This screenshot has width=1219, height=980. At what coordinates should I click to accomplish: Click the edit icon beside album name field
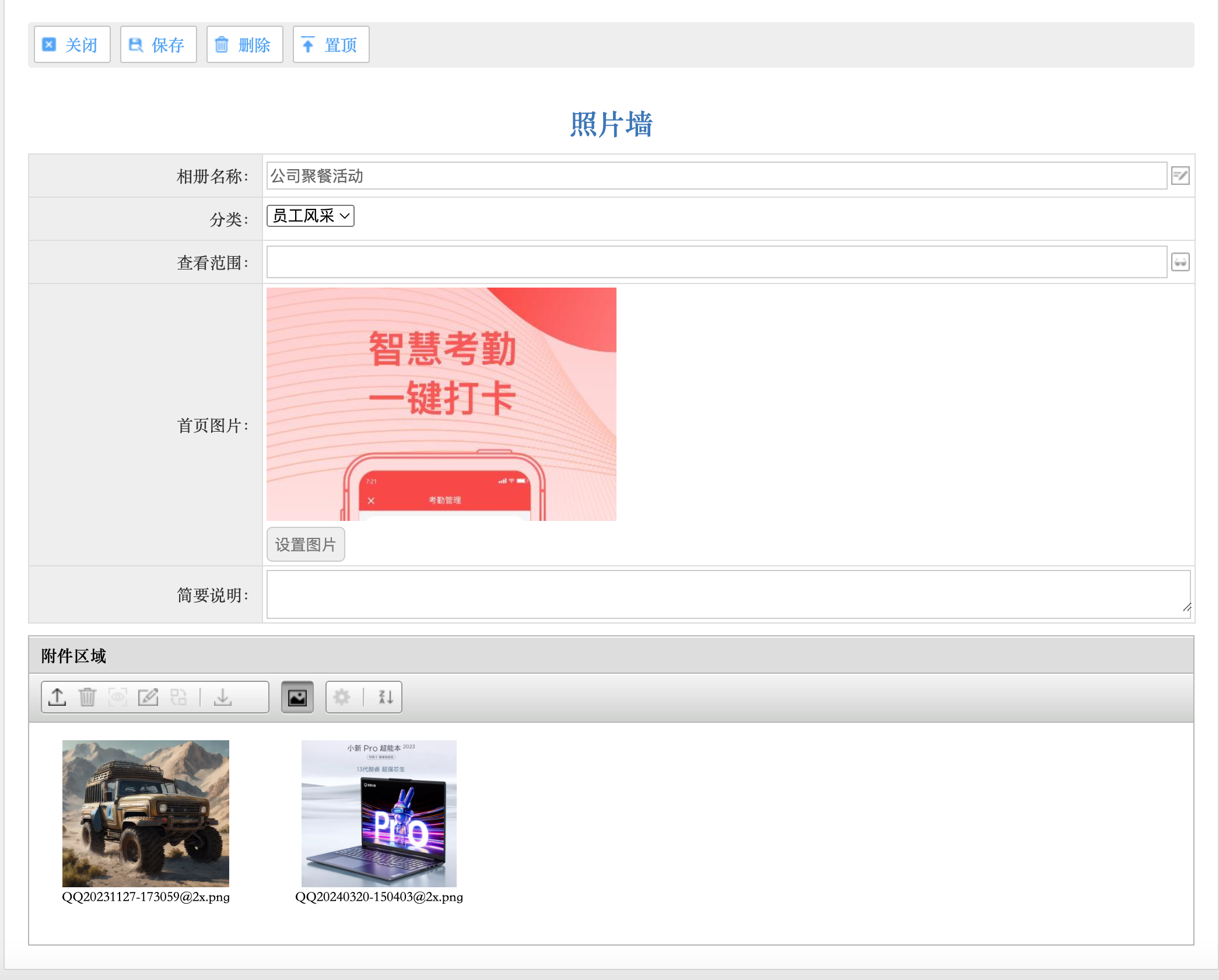1180,176
